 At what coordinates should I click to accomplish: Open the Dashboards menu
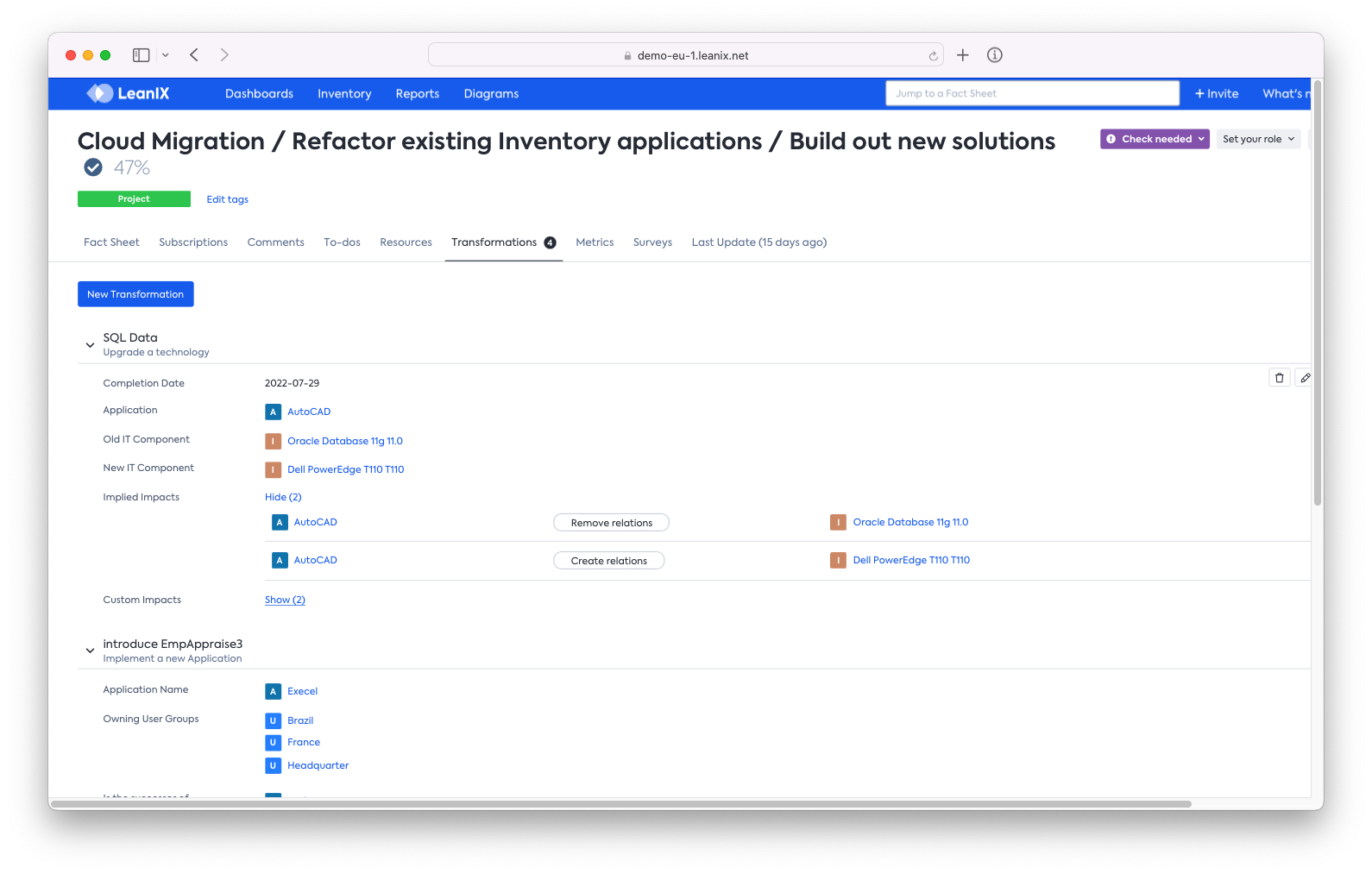coord(259,94)
